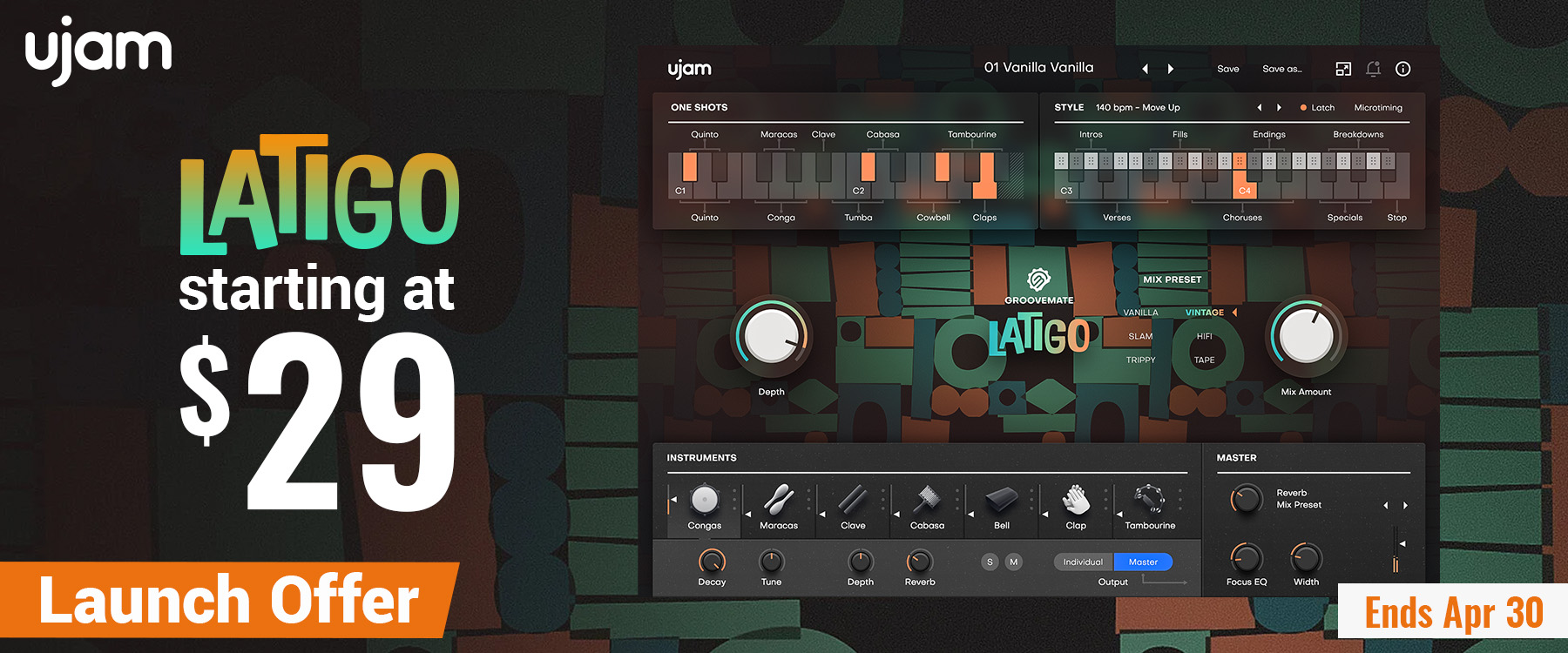This screenshot has width=1568, height=653.
Task: Open the info icon in header
Action: coord(1402,69)
